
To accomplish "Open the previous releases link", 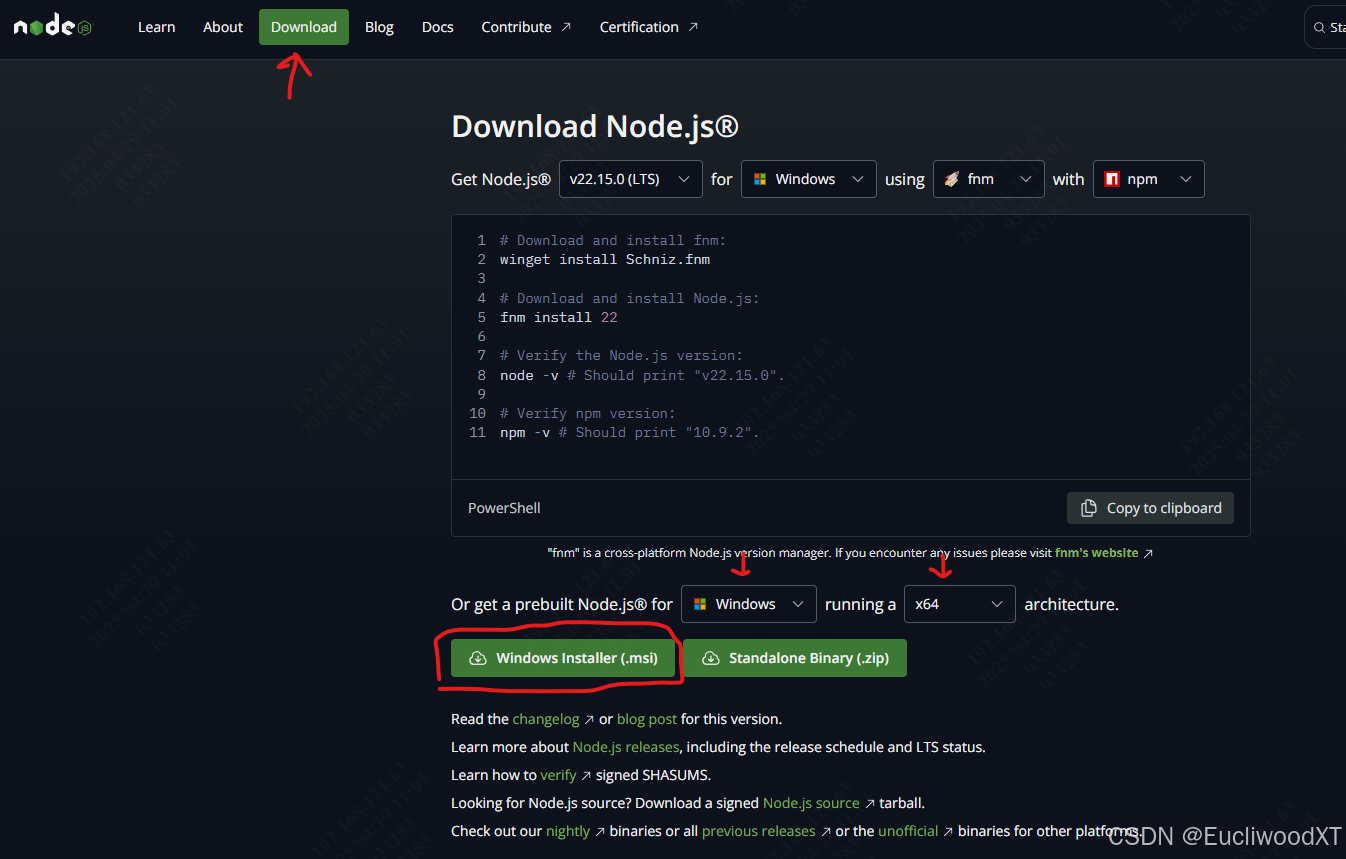I will point(759,831).
